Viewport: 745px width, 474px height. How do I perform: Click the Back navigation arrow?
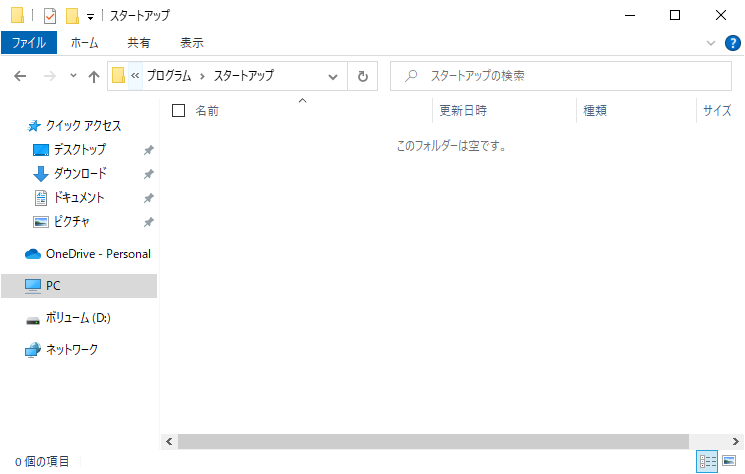pyautogui.click(x=20, y=76)
